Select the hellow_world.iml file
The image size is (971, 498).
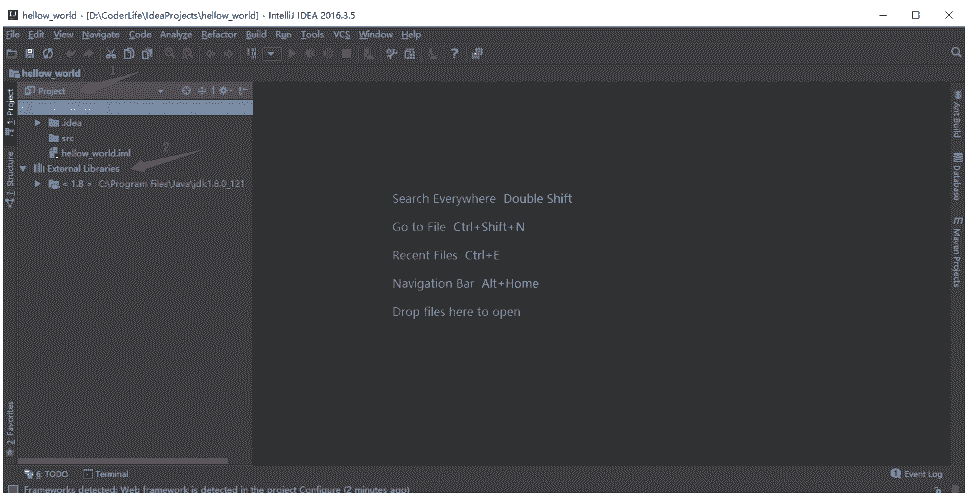pyautogui.click(x=95, y=153)
